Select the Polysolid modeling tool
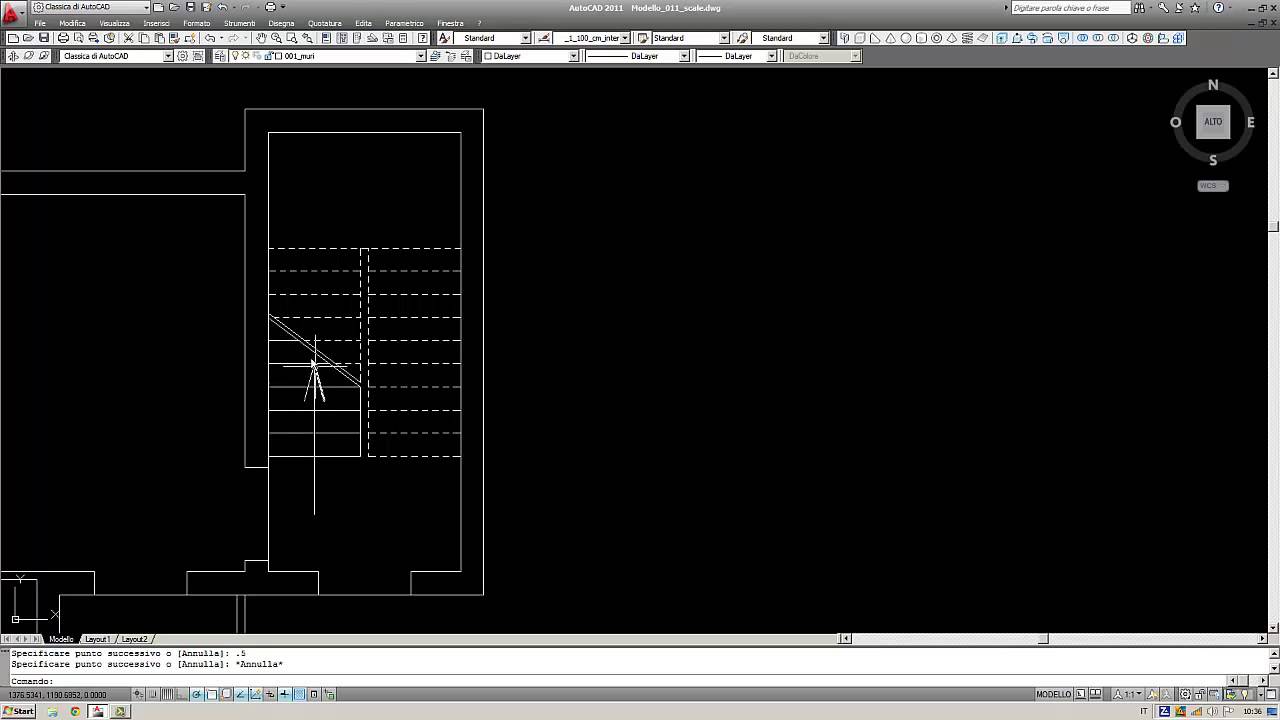 (844, 38)
